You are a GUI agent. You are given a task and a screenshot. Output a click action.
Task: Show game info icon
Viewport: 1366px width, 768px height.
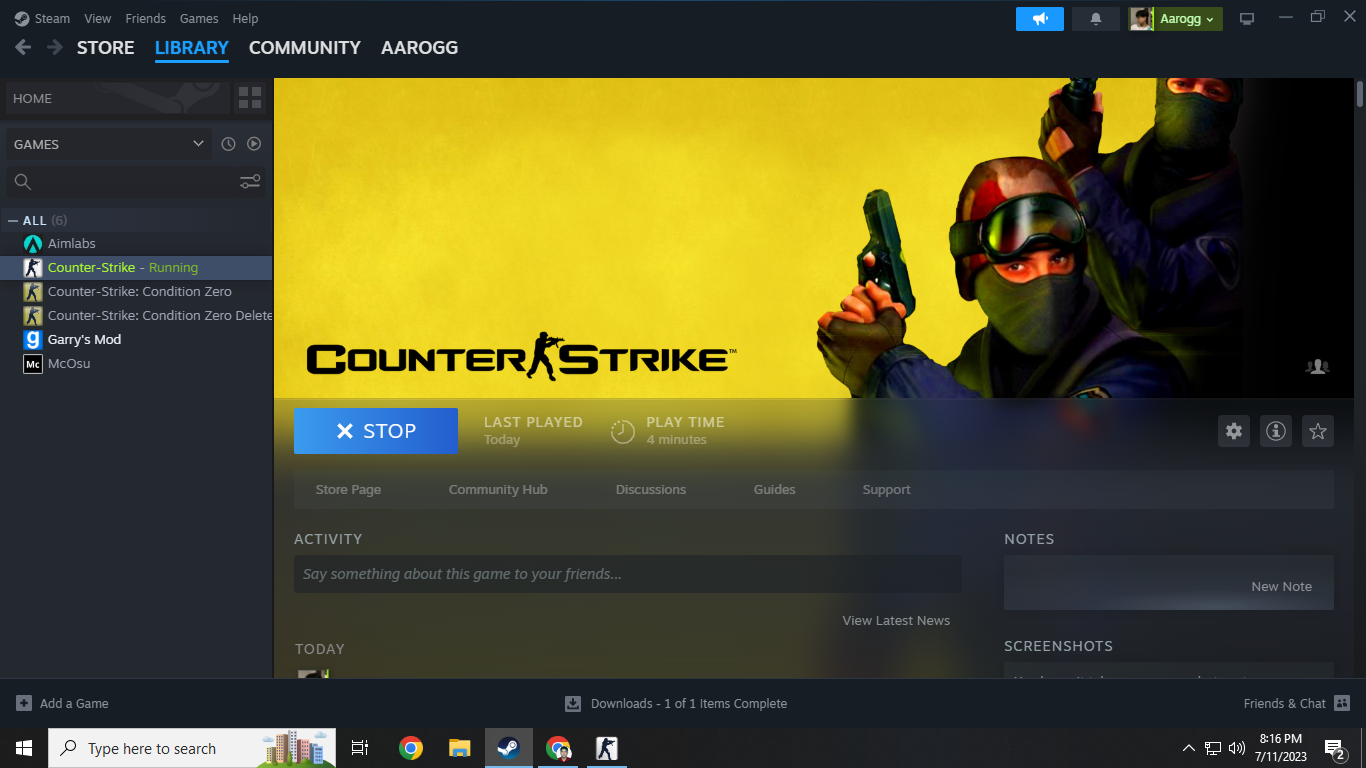(1276, 431)
